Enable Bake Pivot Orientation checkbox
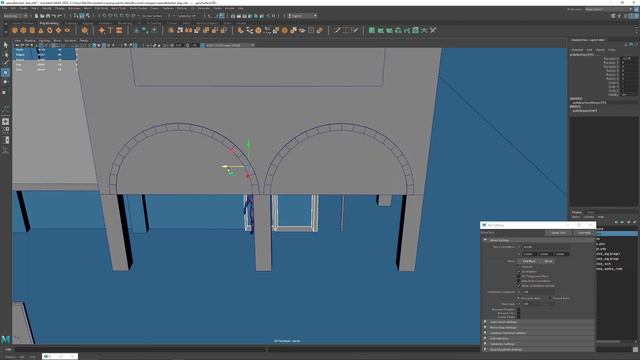The width and height of the screenshot is (640, 360). [x=519, y=281]
